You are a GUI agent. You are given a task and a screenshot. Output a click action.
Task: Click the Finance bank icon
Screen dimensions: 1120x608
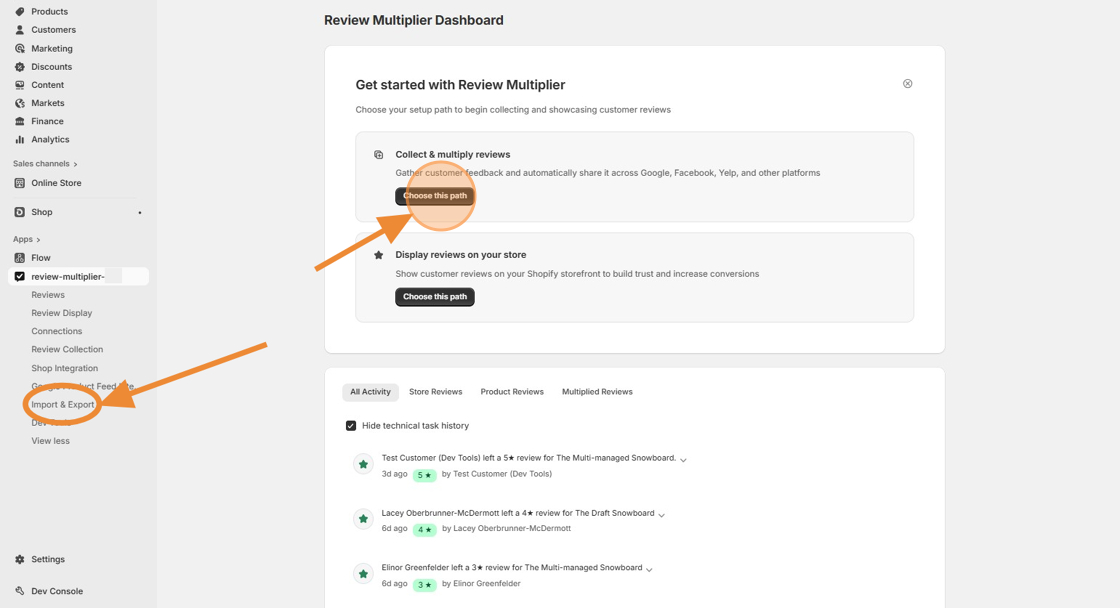click(19, 121)
